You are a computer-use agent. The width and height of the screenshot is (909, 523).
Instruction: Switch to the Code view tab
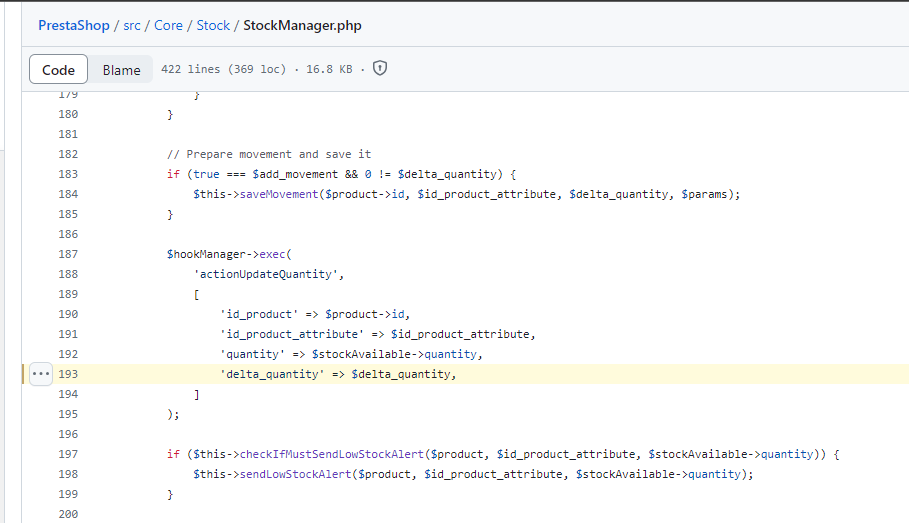(59, 70)
